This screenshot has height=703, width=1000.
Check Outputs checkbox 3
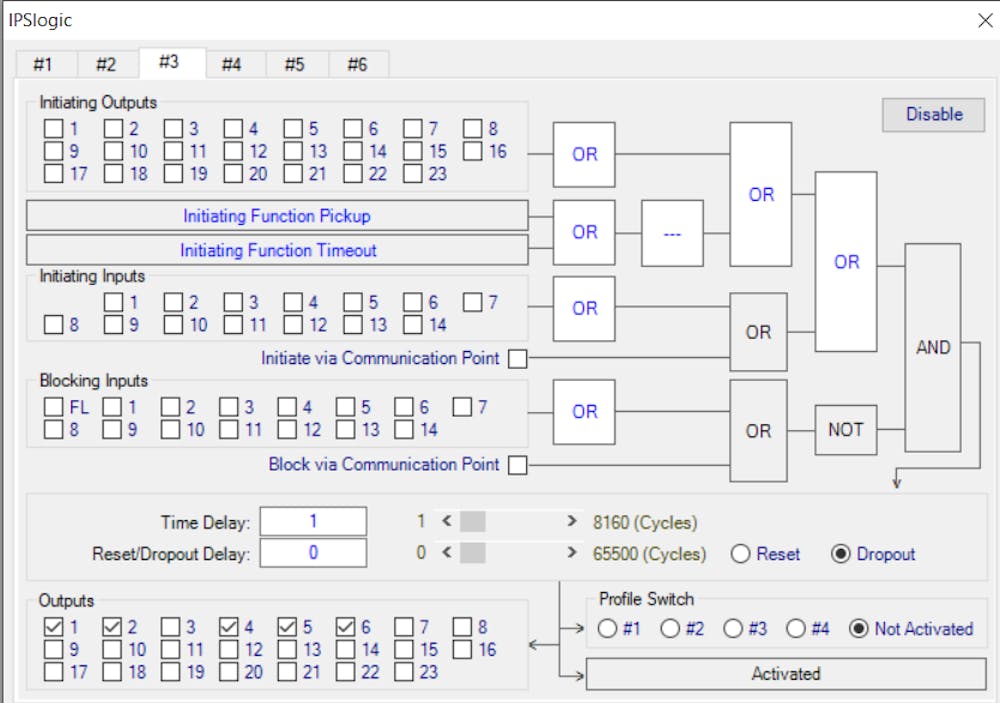click(x=170, y=627)
